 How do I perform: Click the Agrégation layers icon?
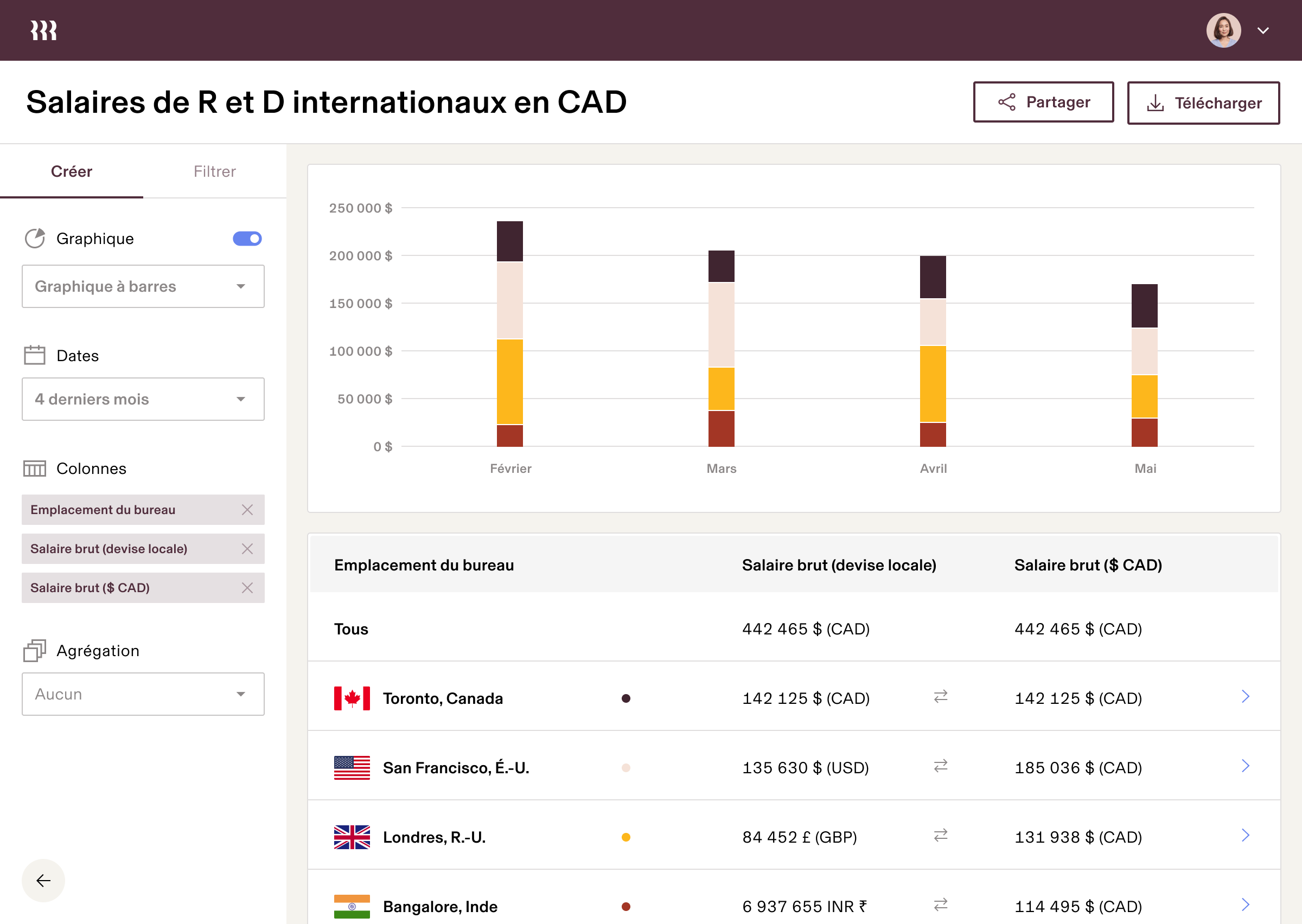pyautogui.click(x=35, y=650)
